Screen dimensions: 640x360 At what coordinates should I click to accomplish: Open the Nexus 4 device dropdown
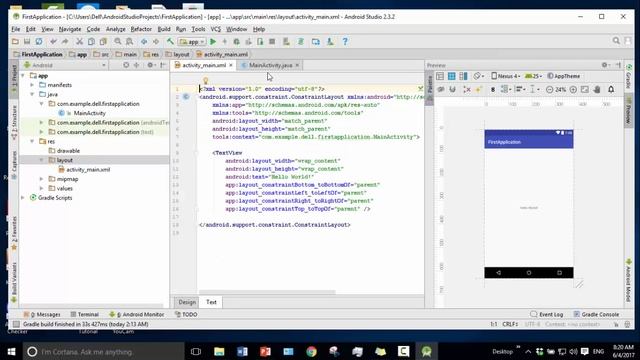[x=506, y=76]
